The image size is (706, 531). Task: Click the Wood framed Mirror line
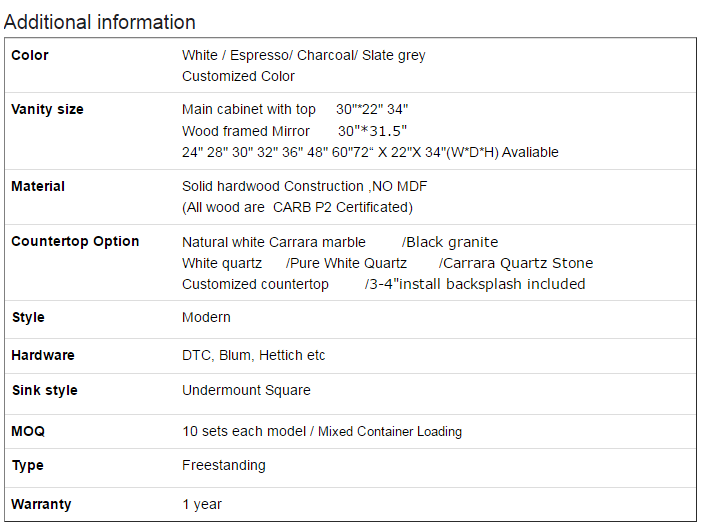(x=294, y=131)
